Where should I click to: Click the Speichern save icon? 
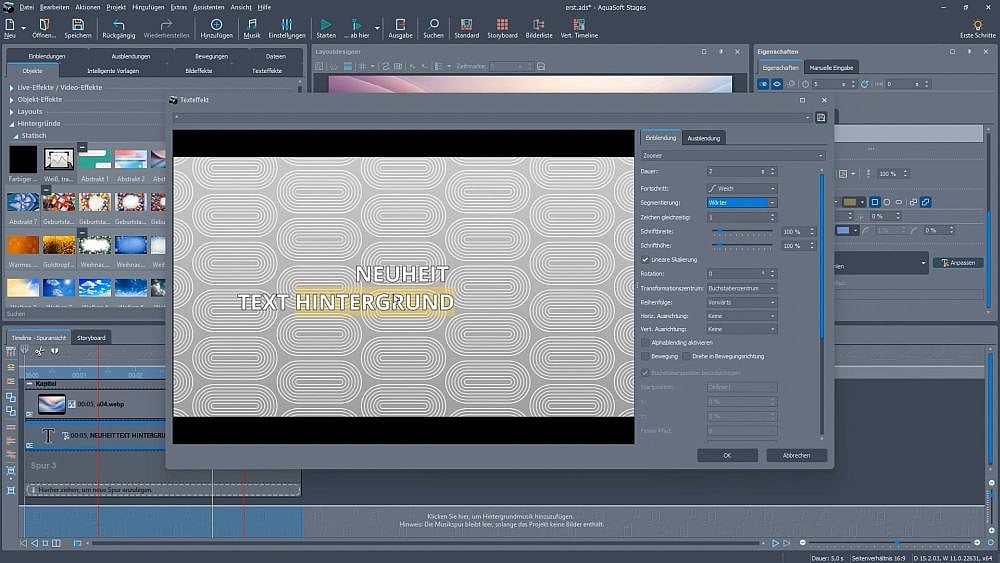(x=77, y=24)
